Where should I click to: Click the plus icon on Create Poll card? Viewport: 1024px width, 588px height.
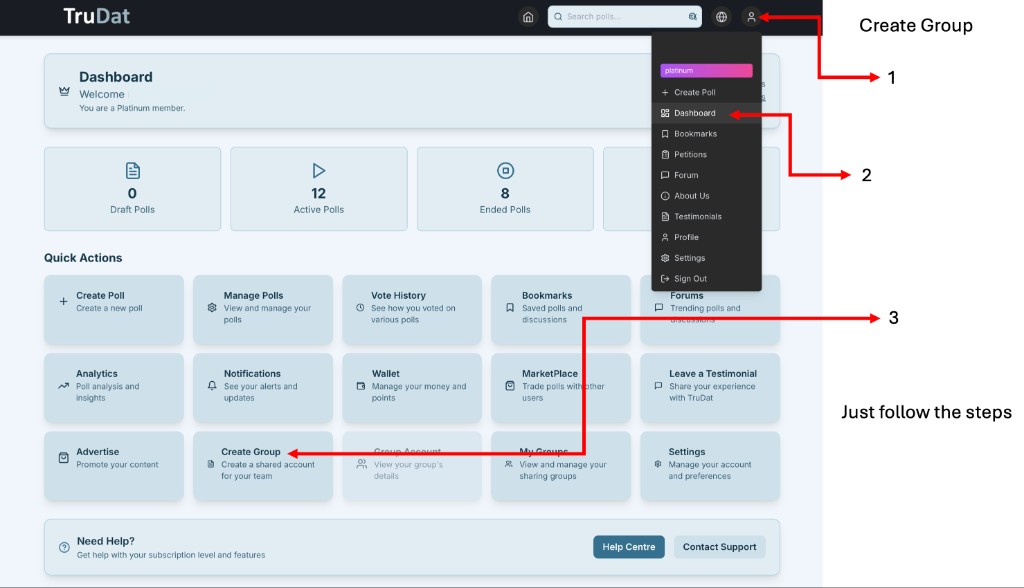[x=63, y=301]
